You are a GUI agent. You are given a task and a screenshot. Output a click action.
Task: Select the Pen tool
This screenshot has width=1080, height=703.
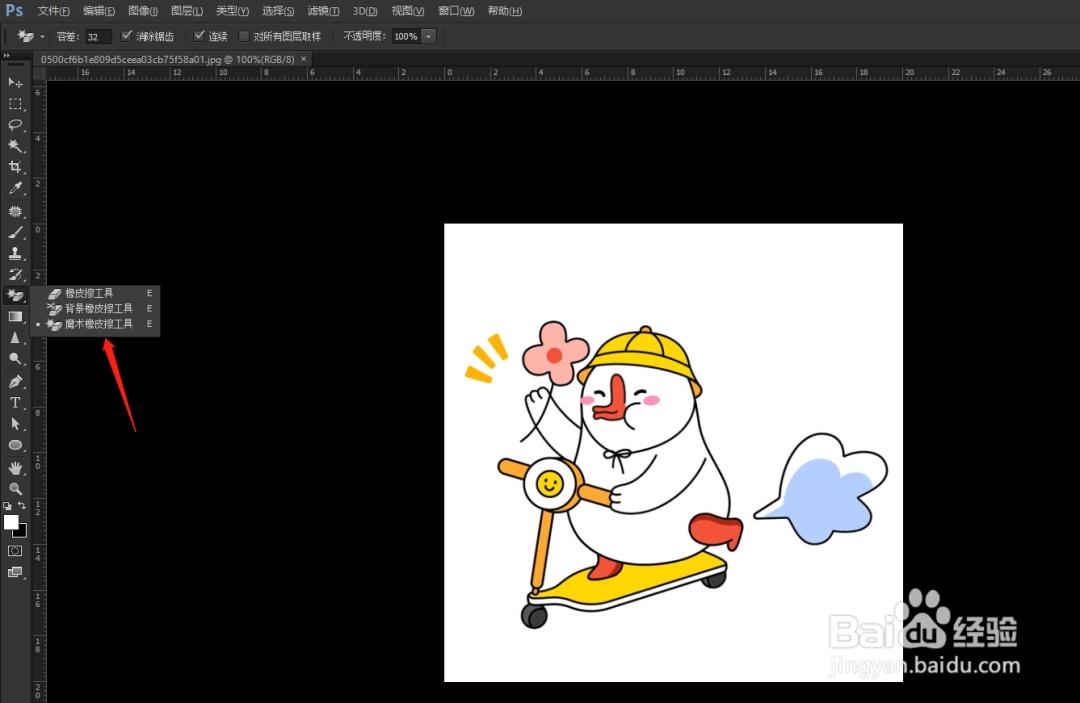pos(15,381)
